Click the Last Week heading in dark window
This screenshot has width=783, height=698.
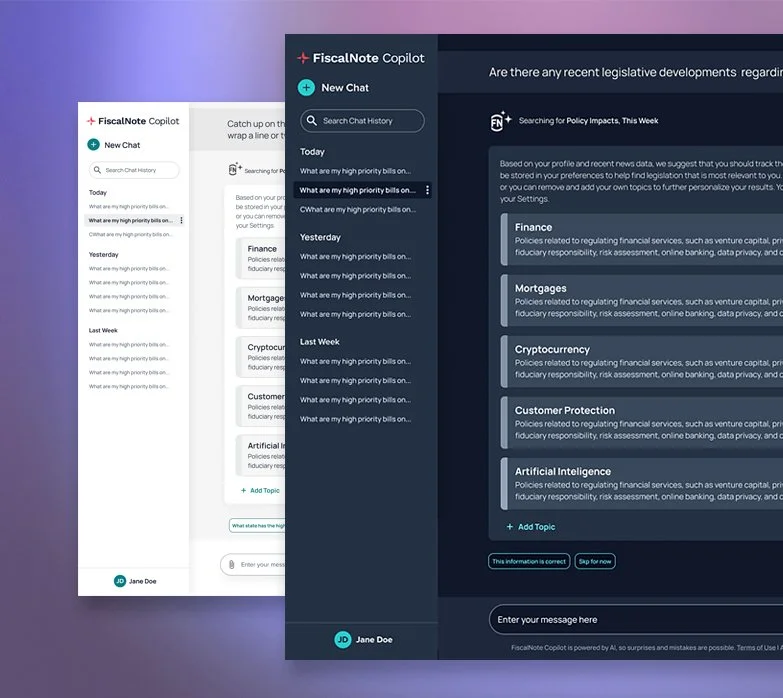click(320, 342)
